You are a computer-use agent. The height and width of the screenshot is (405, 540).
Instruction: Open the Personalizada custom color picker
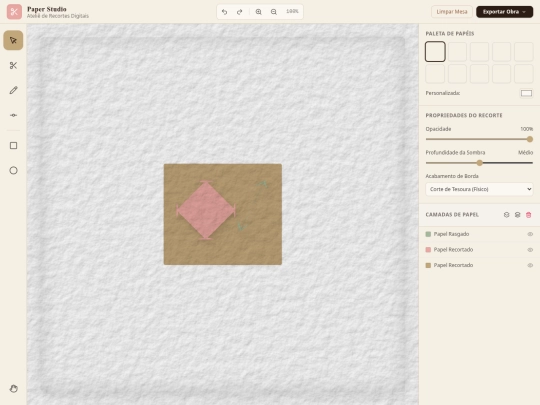point(526,93)
